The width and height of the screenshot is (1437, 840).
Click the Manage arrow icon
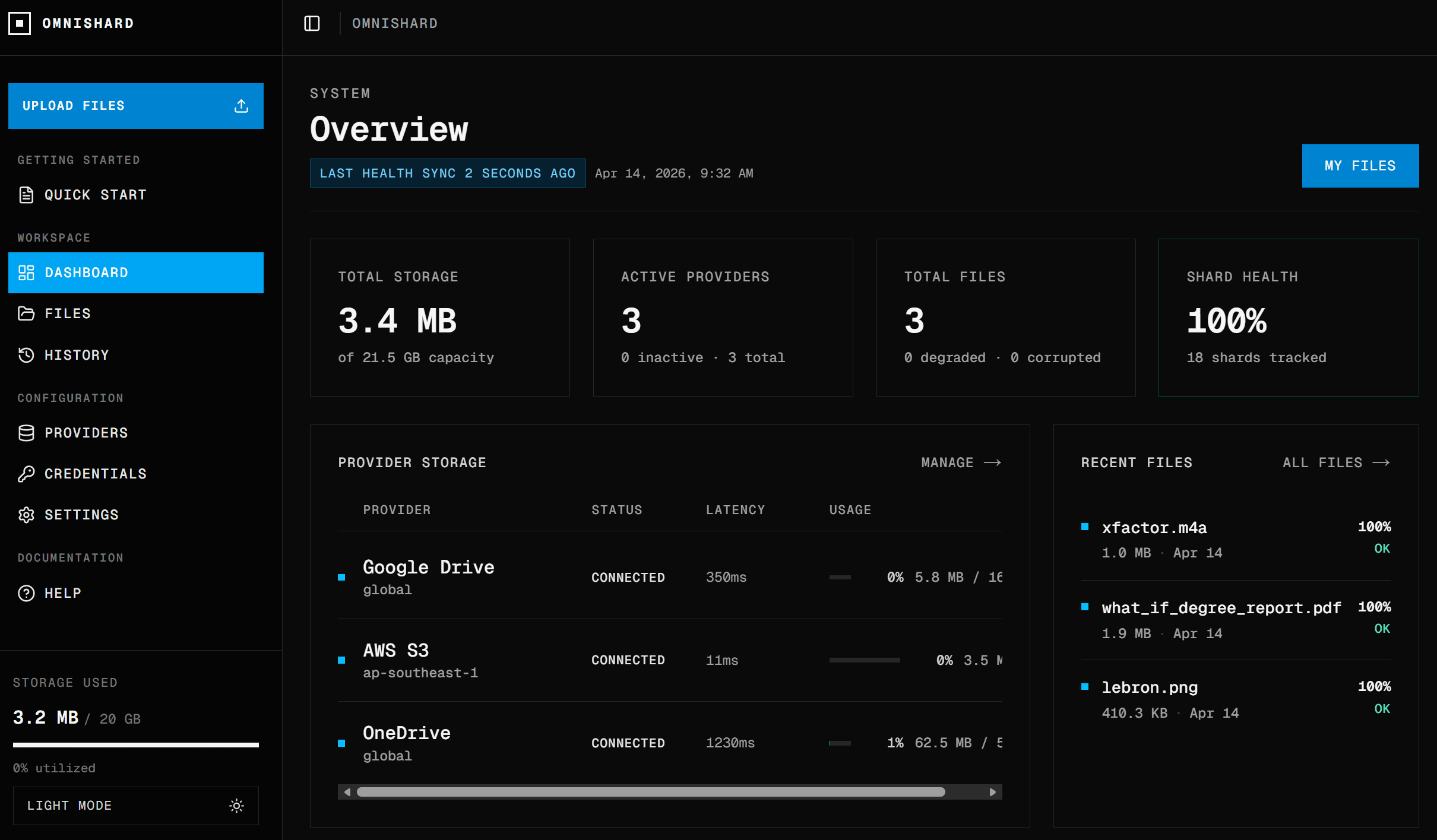(x=992, y=462)
